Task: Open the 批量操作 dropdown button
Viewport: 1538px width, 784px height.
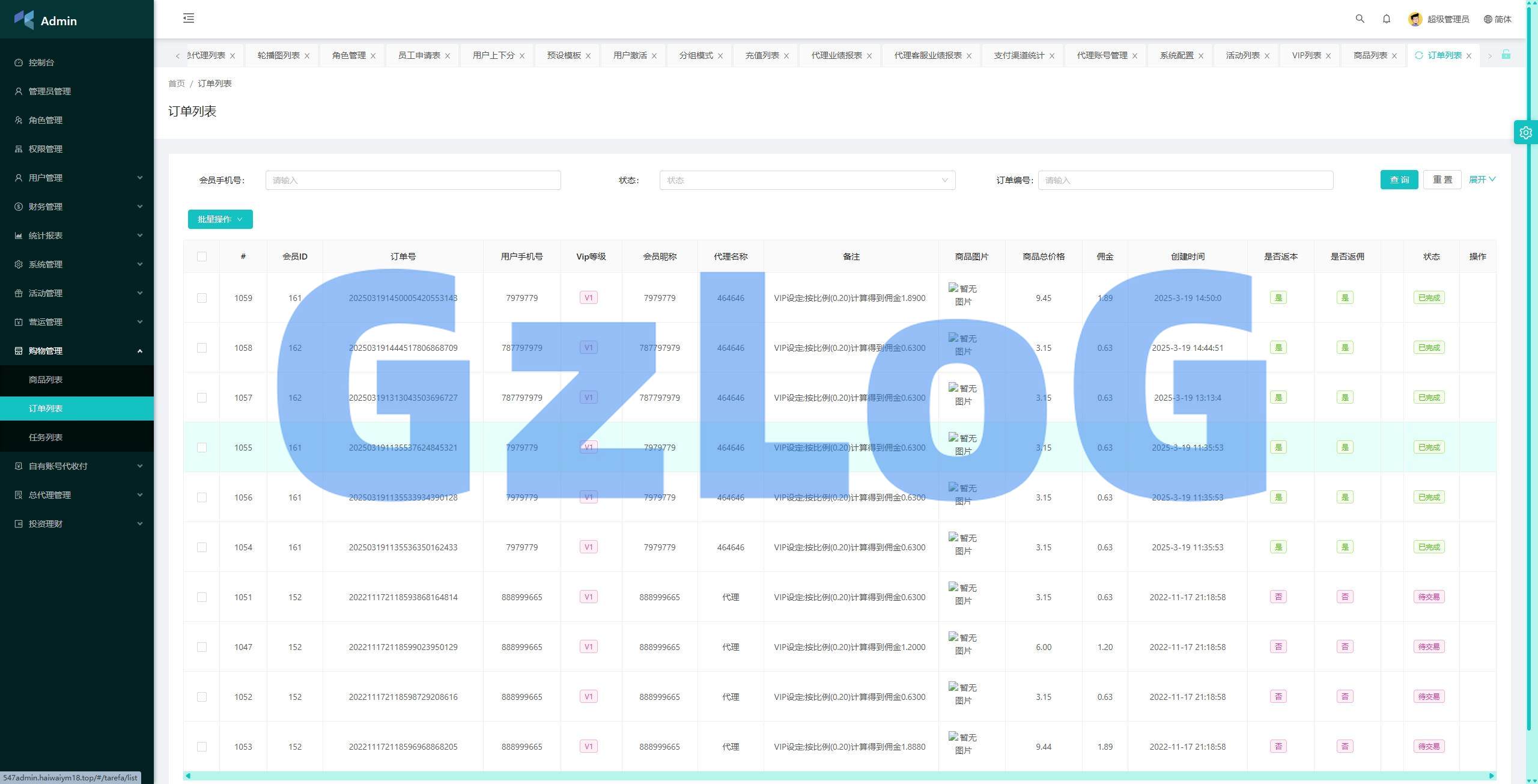Action: click(220, 219)
